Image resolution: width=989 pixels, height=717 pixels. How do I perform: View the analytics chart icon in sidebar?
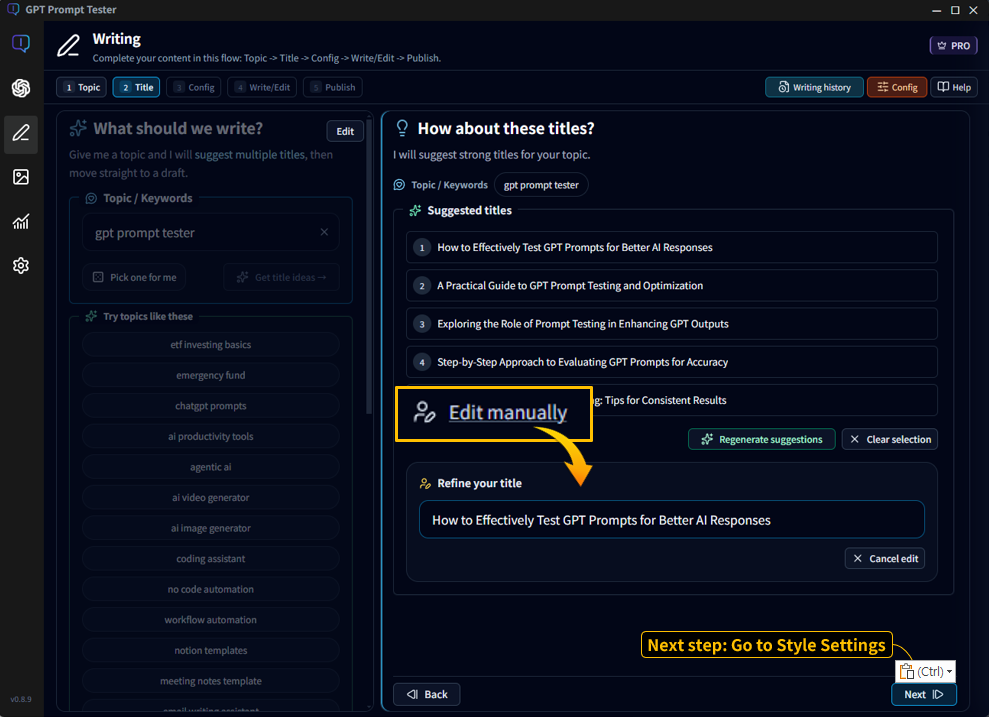[20, 221]
